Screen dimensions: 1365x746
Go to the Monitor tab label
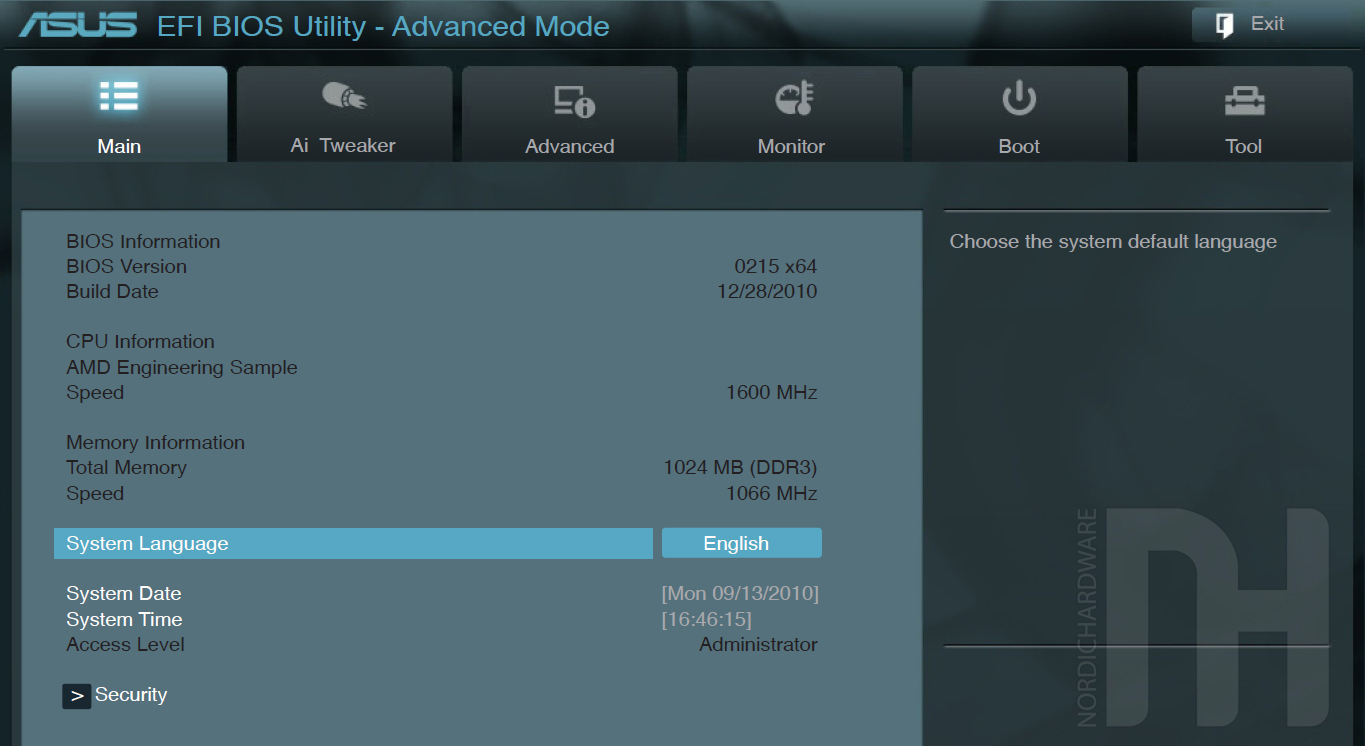(791, 146)
